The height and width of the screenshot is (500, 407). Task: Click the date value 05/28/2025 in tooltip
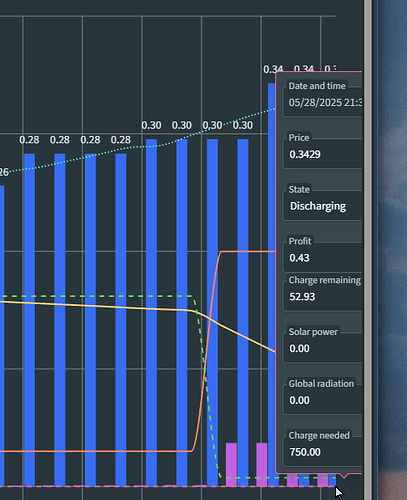[x=315, y=102]
